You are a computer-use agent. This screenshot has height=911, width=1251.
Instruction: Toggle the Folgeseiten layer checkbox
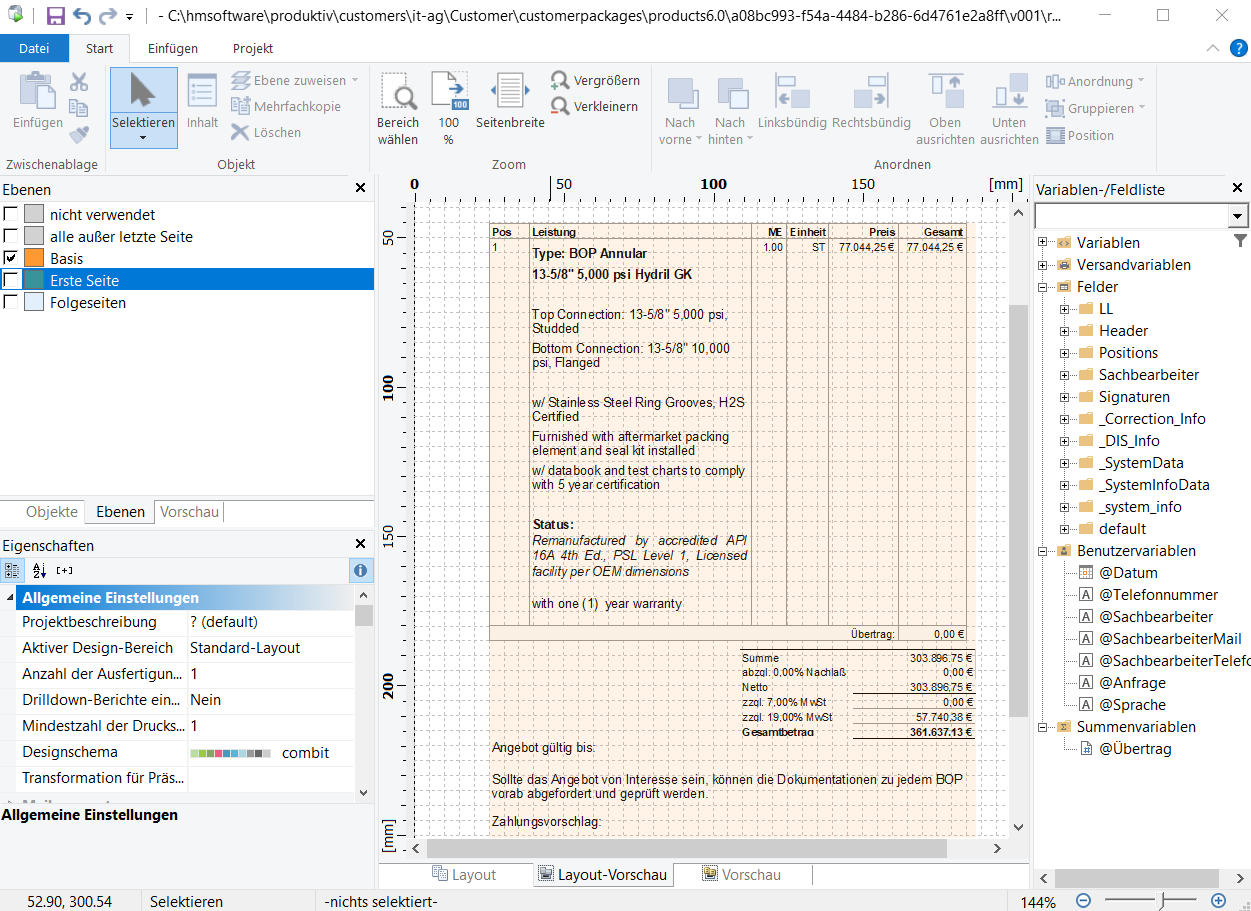(11, 302)
